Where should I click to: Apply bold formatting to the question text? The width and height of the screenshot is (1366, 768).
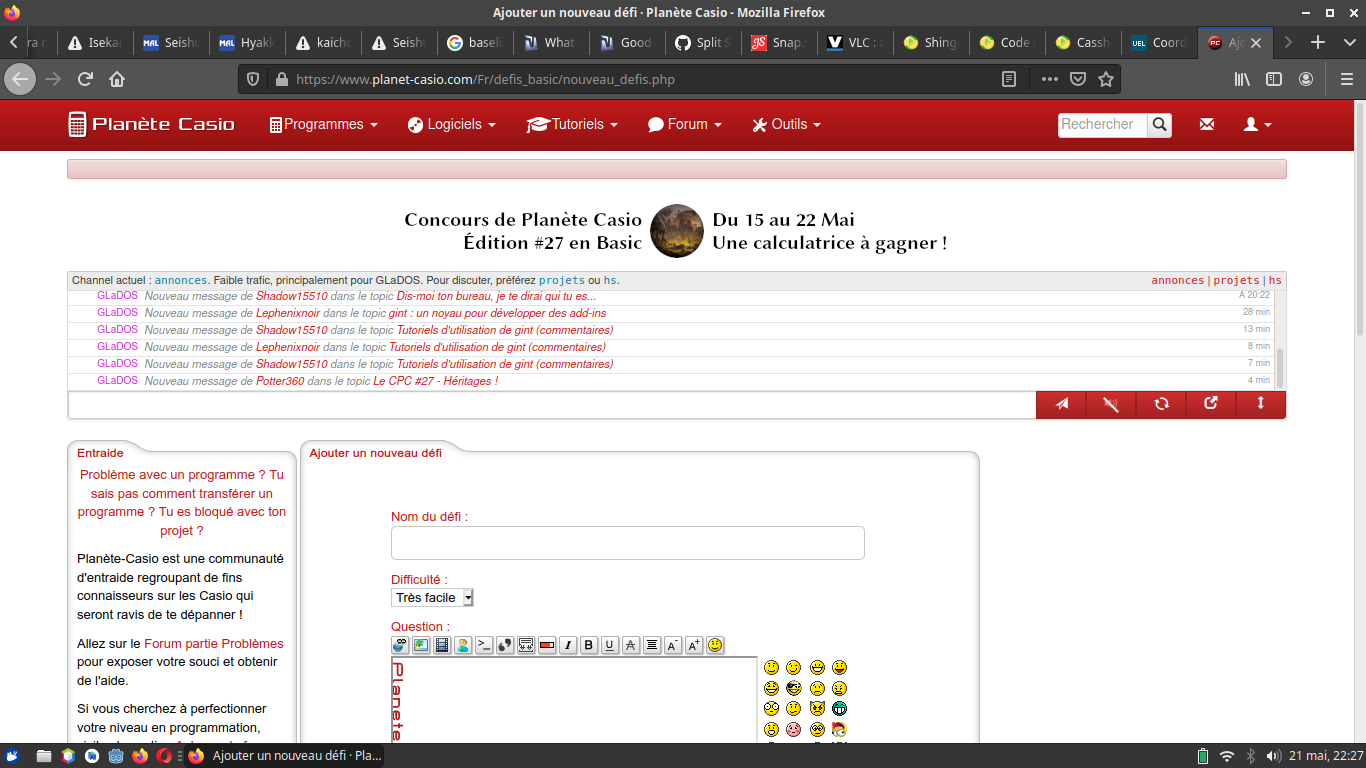click(x=589, y=645)
